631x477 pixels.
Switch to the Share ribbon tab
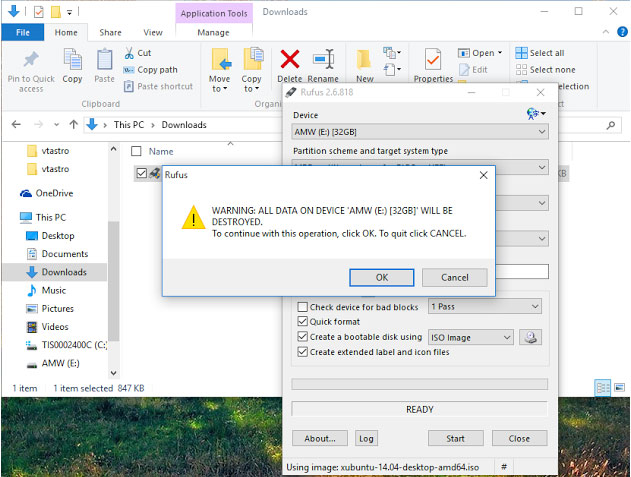[110, 33]
